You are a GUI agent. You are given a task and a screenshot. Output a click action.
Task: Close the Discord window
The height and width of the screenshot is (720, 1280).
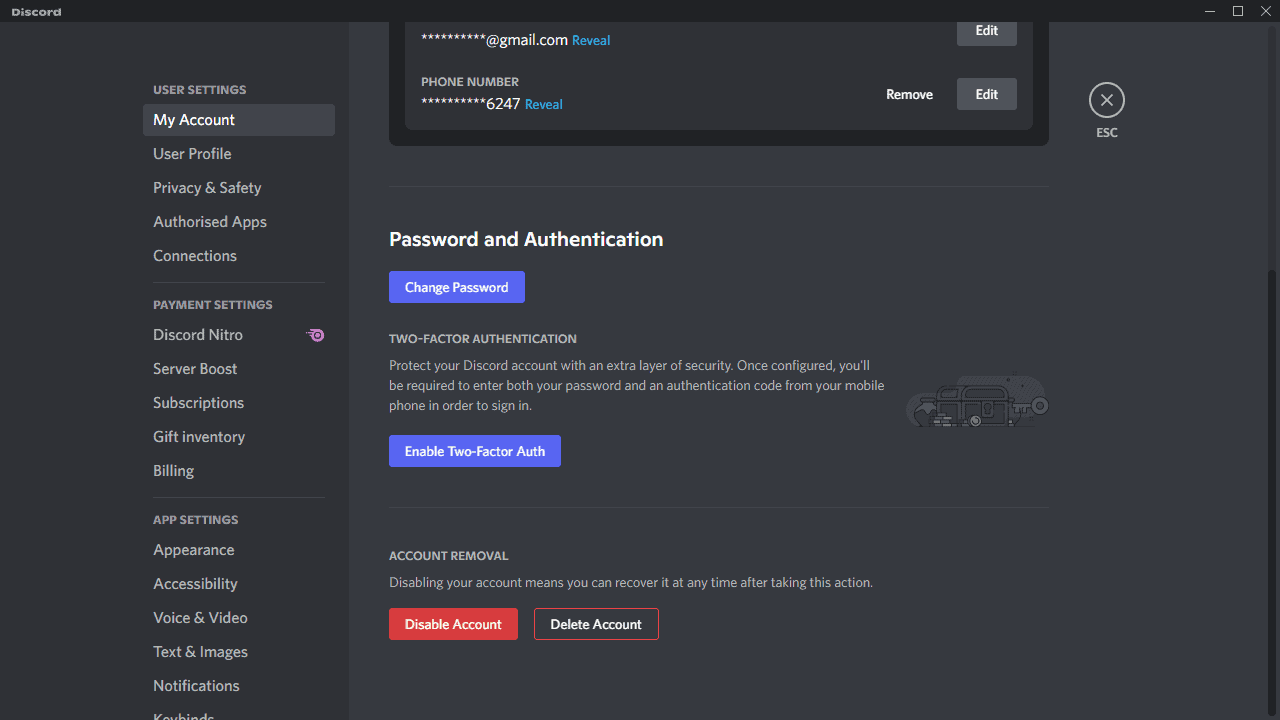(x=1265, y=11)
